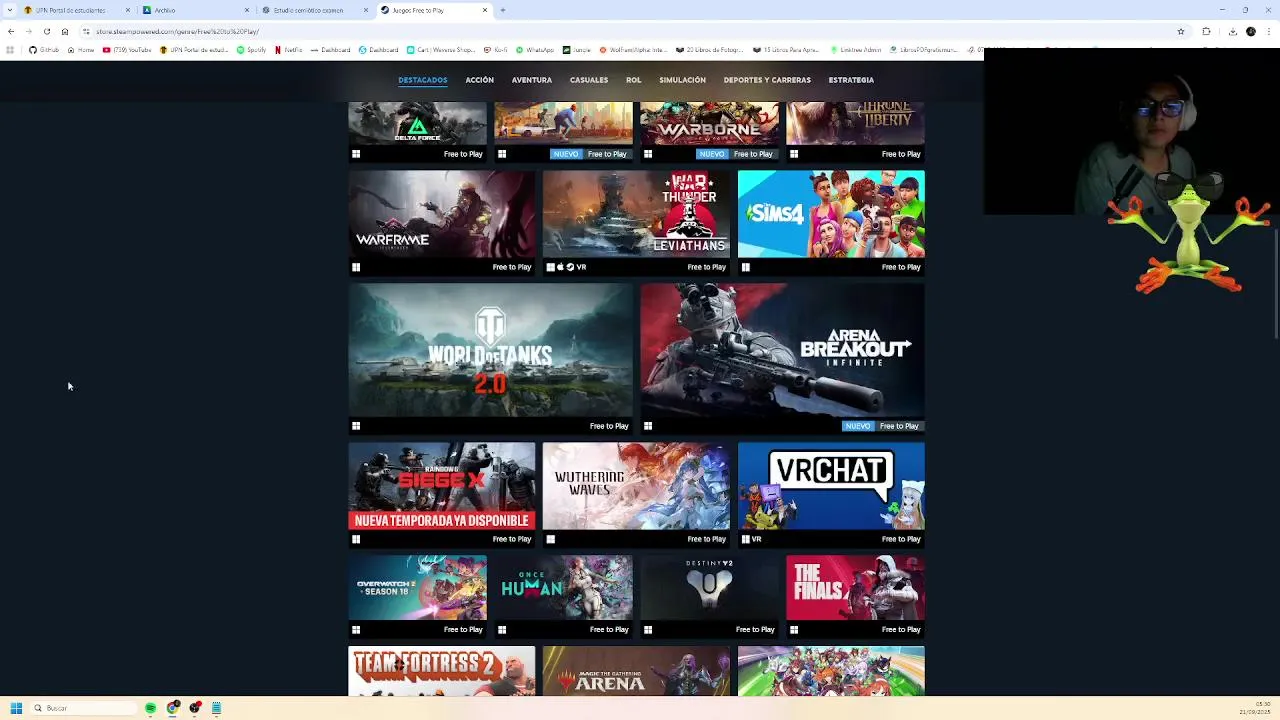The height and width of the screenshot is (720, 1280).
Task: Open the Once Human game card
Action: tap(563, 596)
